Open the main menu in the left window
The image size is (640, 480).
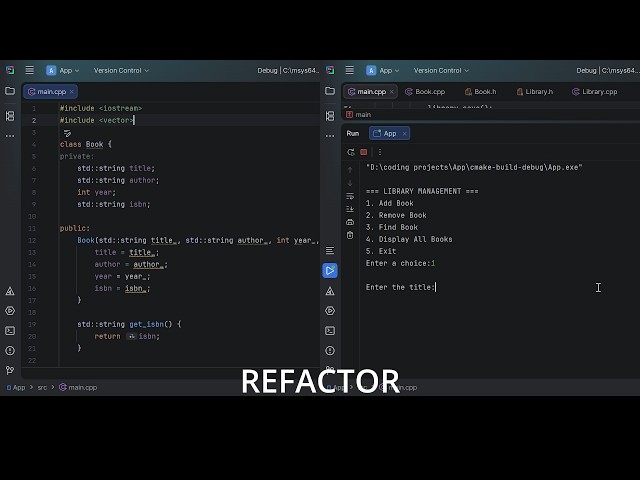(x=29, y=70)
